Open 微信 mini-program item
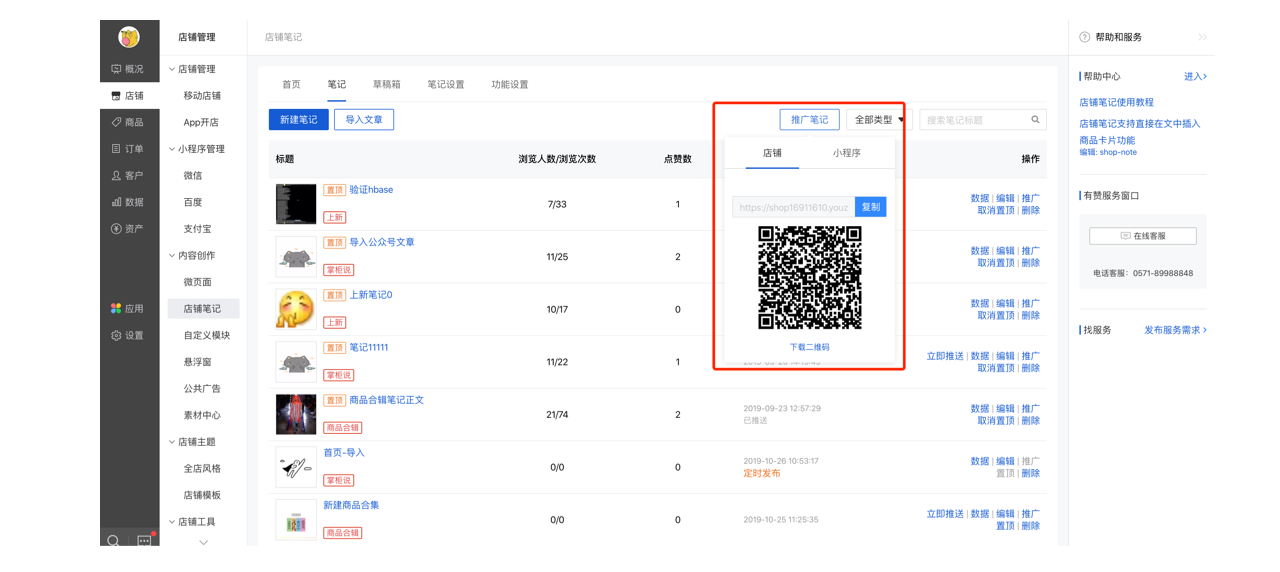The width and height of the screenshot is (1280, 572). tap(193, 175)
